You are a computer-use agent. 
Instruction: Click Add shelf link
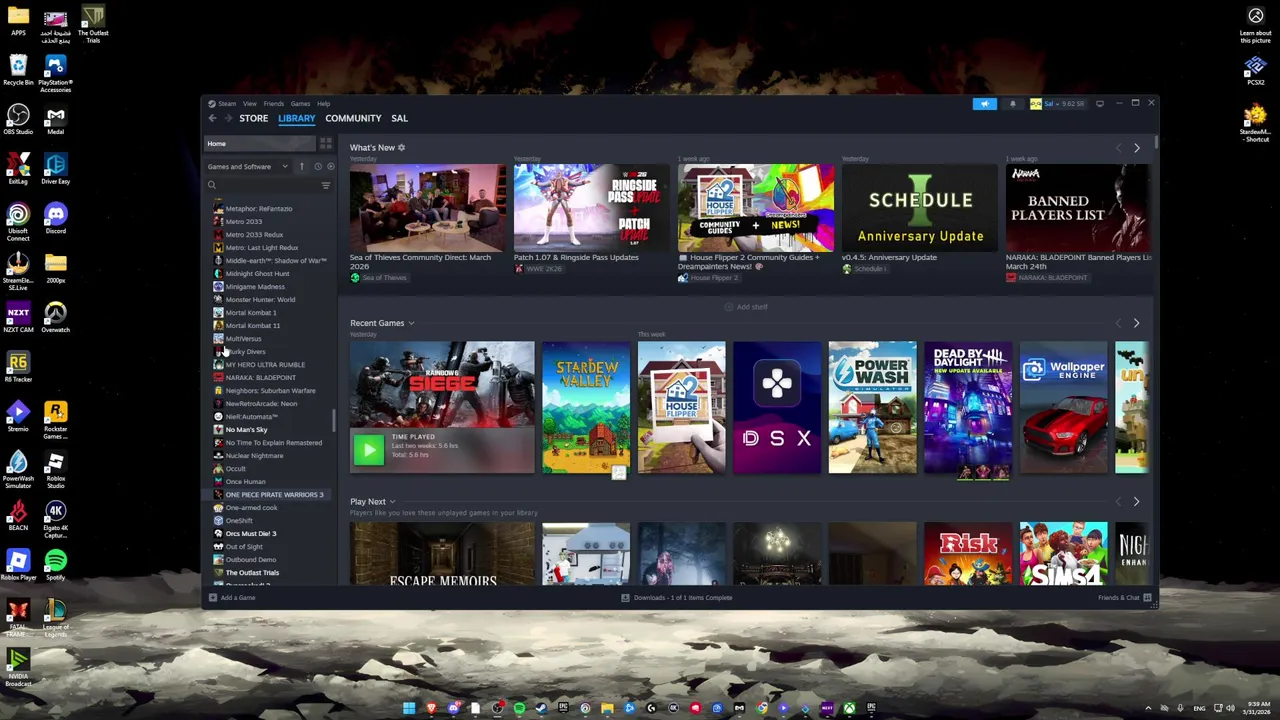[x=746, y=307]
